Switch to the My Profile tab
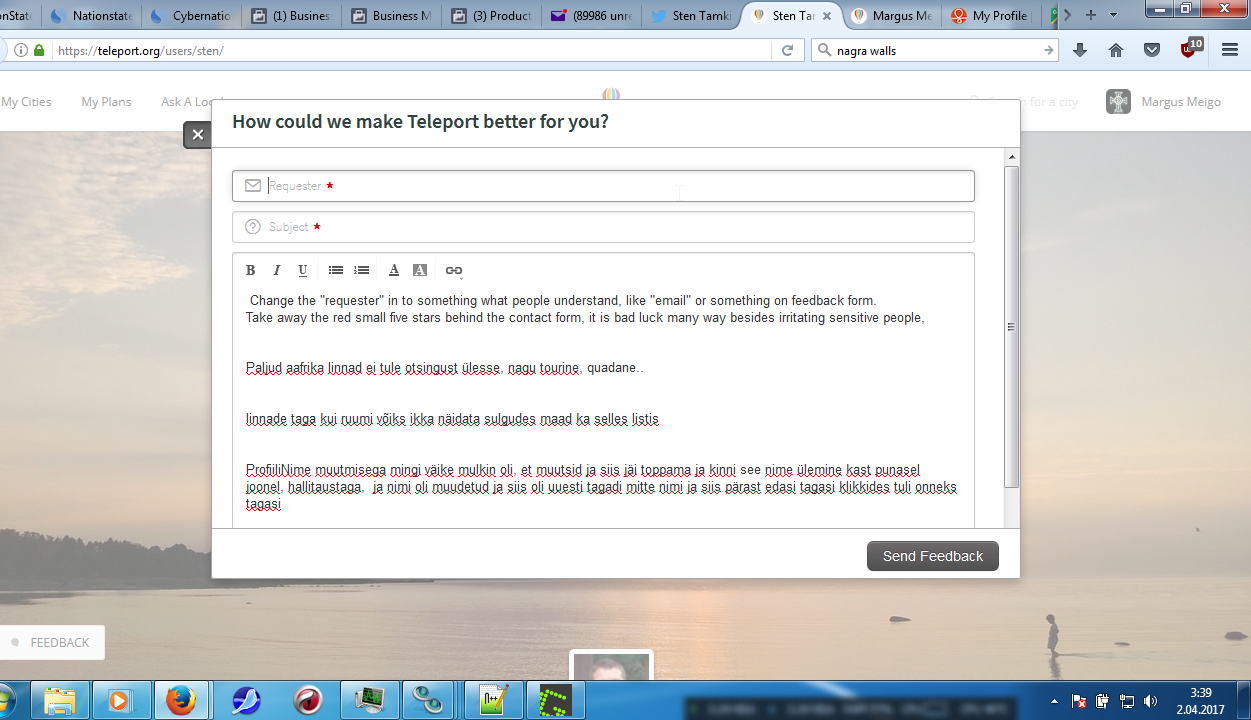 [992, 16]
